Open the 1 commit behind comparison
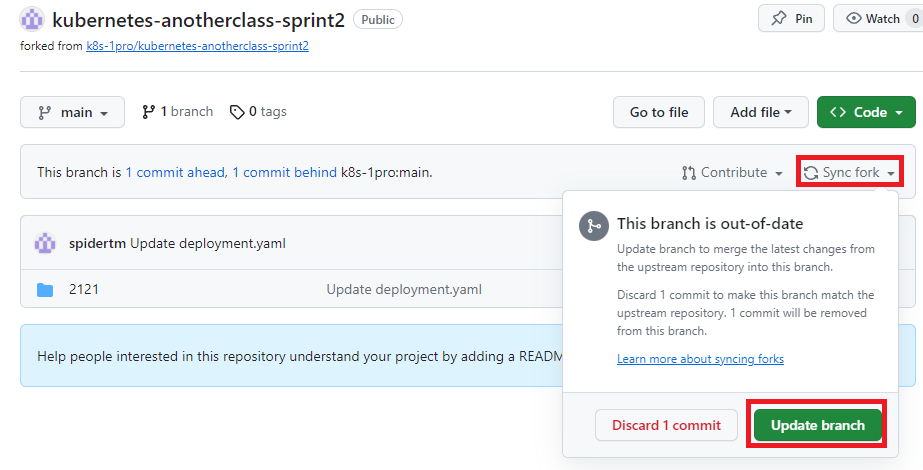Screen dimensions: 923x470 [x=284, y=173]
